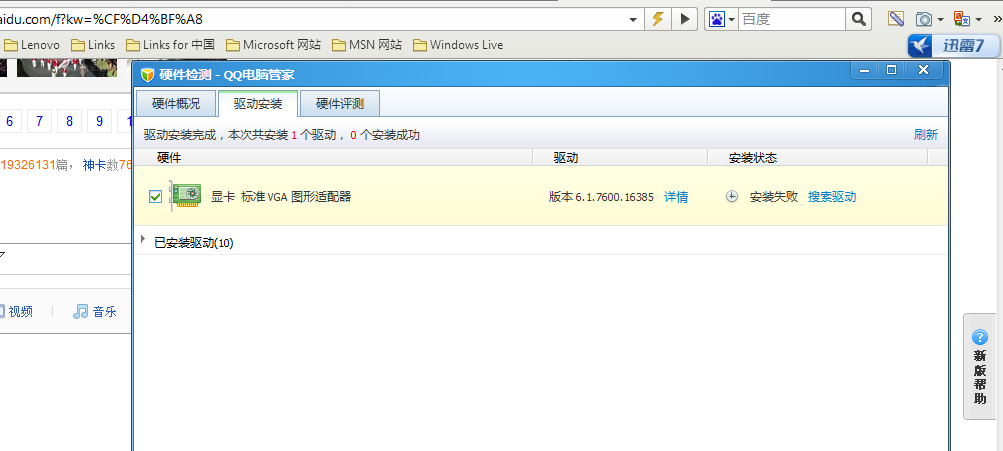This screenshot has height=451, width=1003.
Task: Go to page 9 in Baidu page
Action: click(99, 121)
